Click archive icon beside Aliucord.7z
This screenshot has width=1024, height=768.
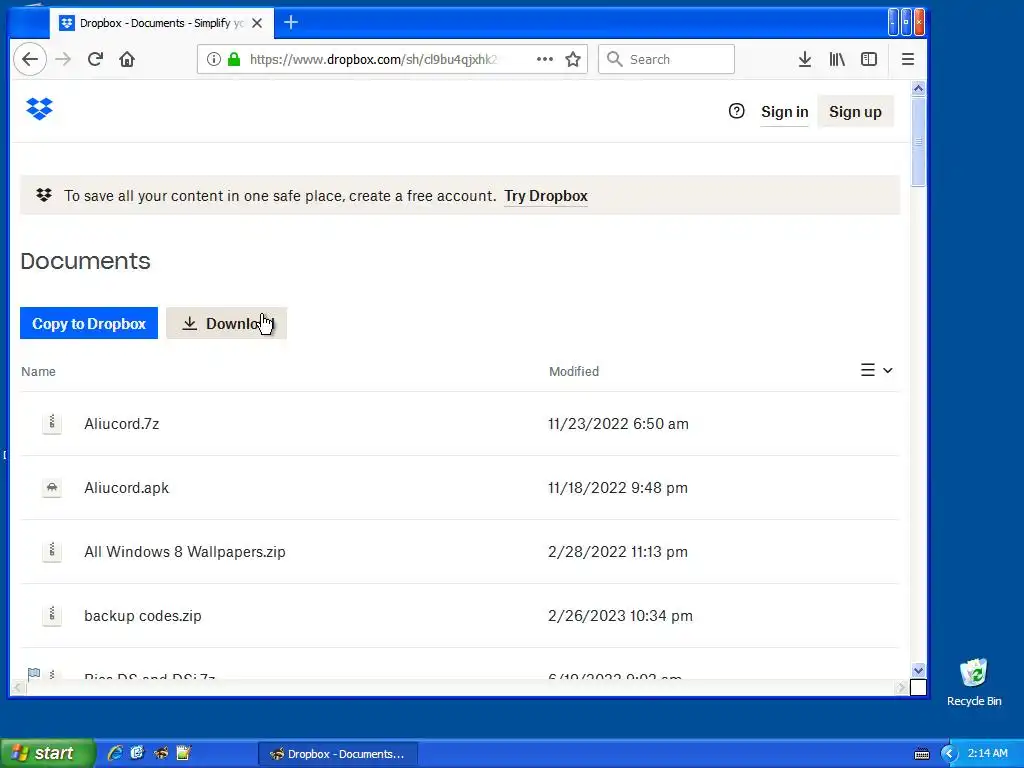[52, 423]
